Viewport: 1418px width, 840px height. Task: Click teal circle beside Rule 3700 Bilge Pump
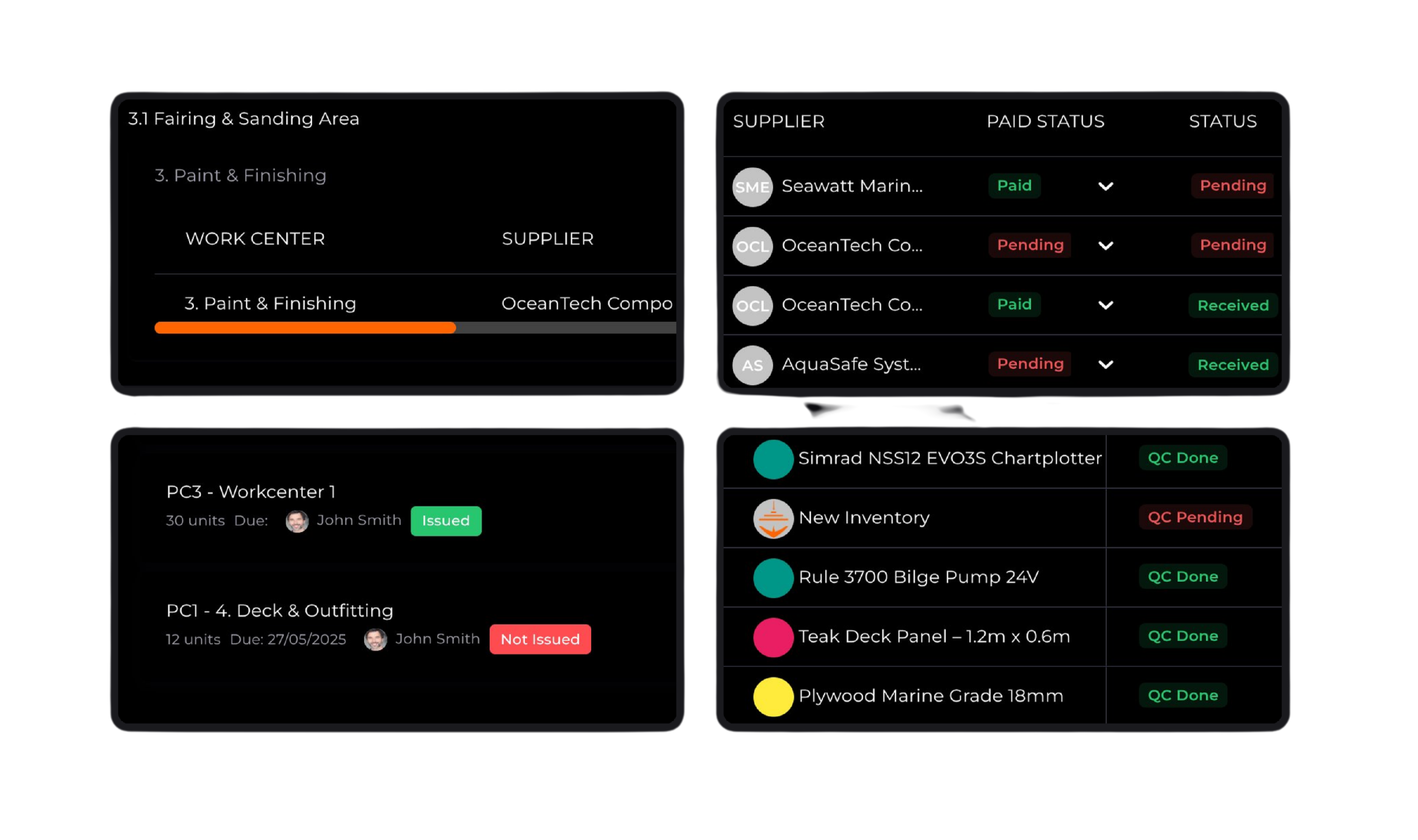pyautogui.click(x=773, y=578)
